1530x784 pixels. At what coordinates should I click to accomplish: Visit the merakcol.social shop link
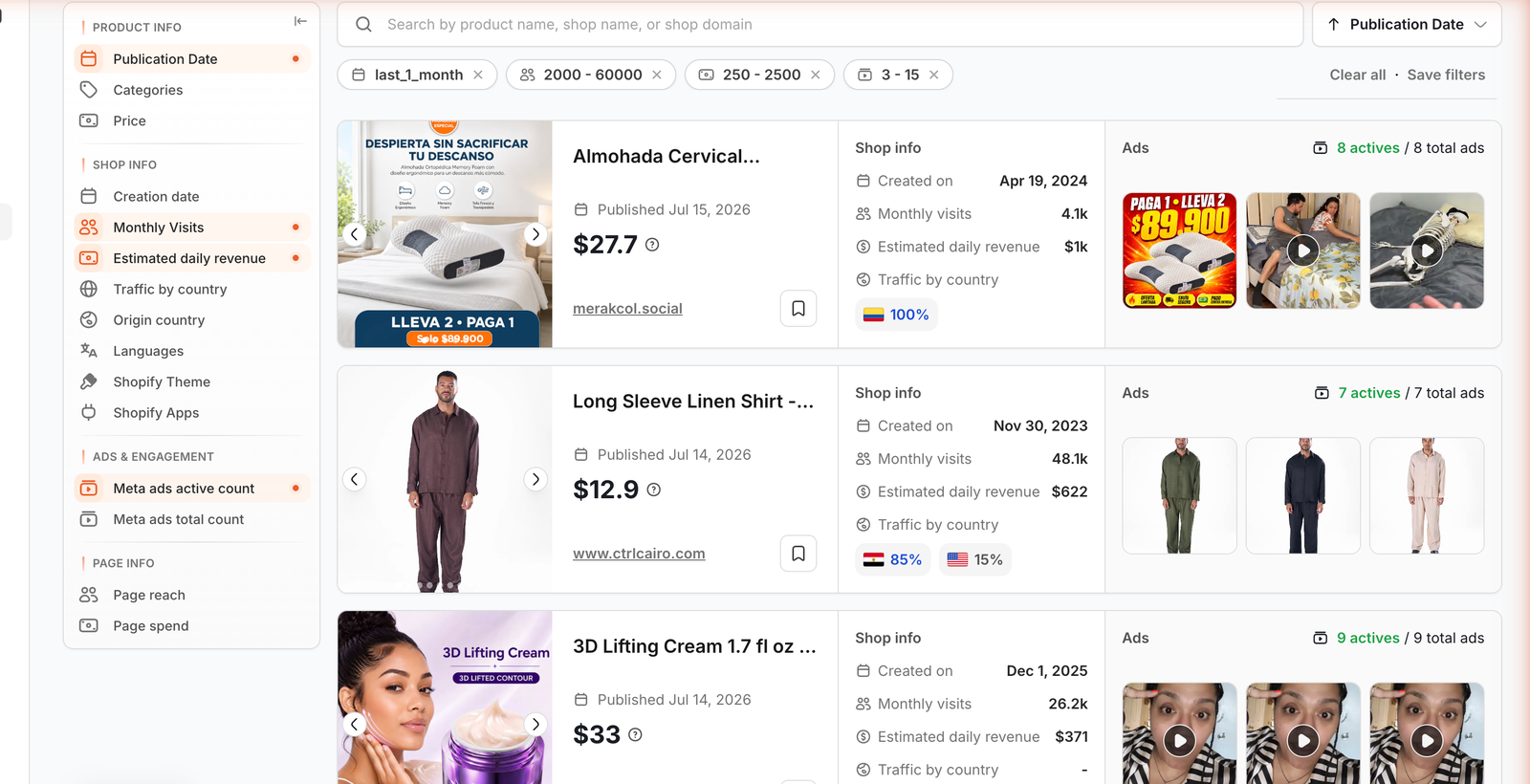point(627,308)
